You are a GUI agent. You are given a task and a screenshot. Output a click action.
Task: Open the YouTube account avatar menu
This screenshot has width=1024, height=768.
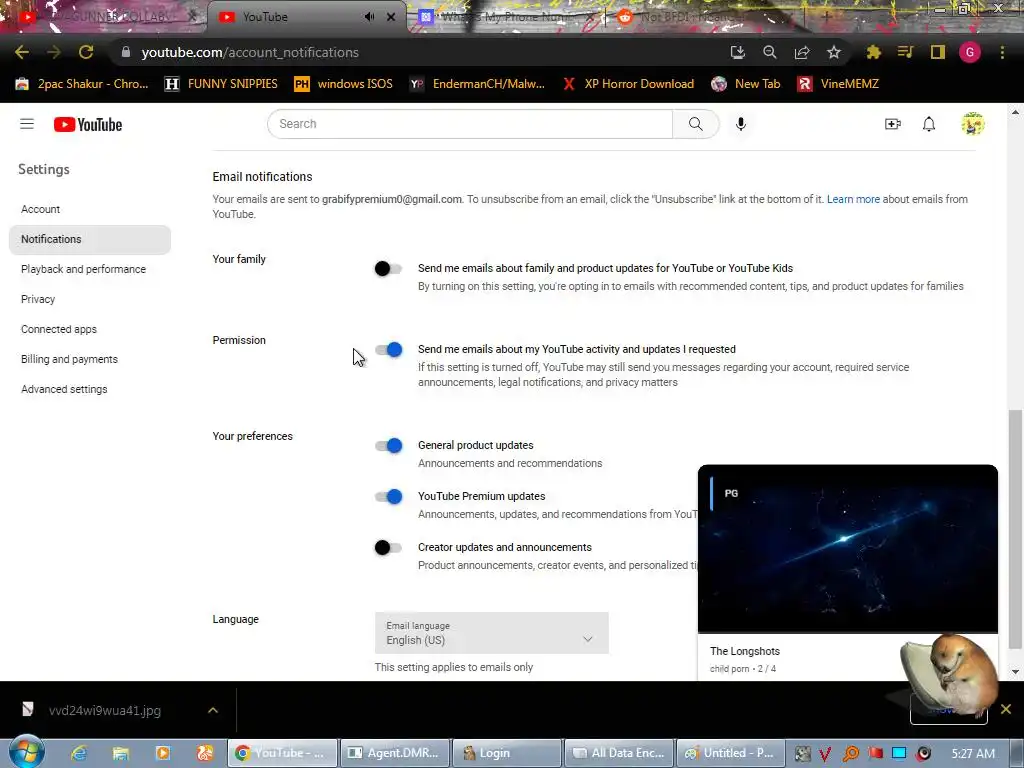[972, 124]
